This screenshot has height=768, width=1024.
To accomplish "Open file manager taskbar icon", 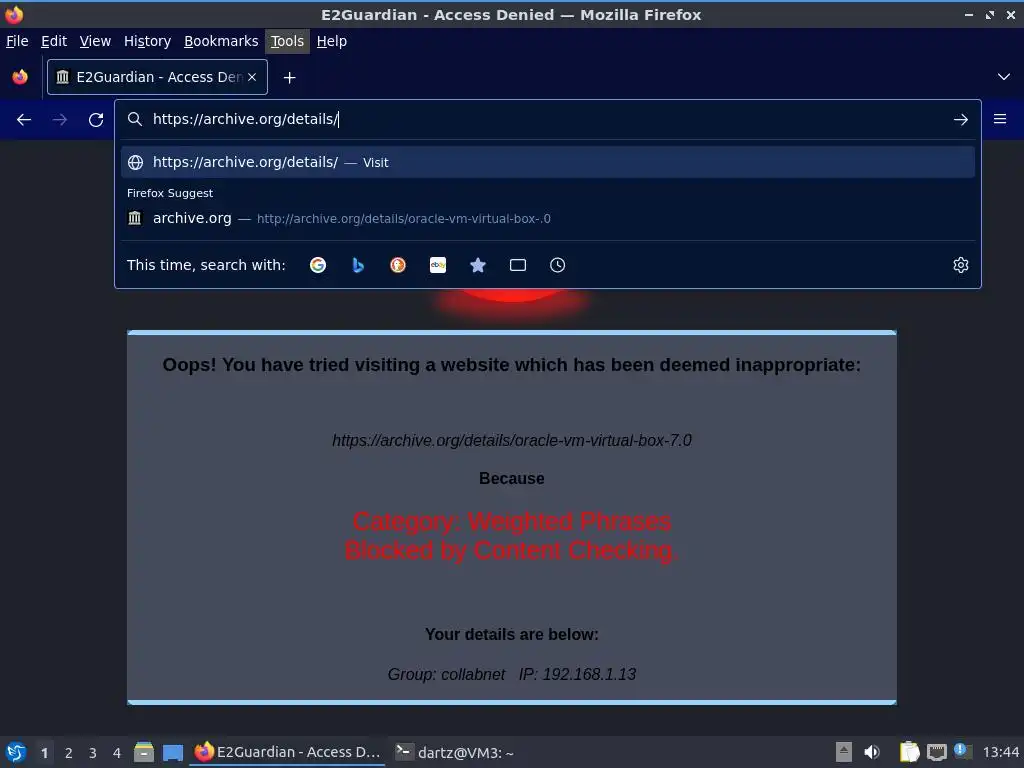I will [x=144, y=752].
